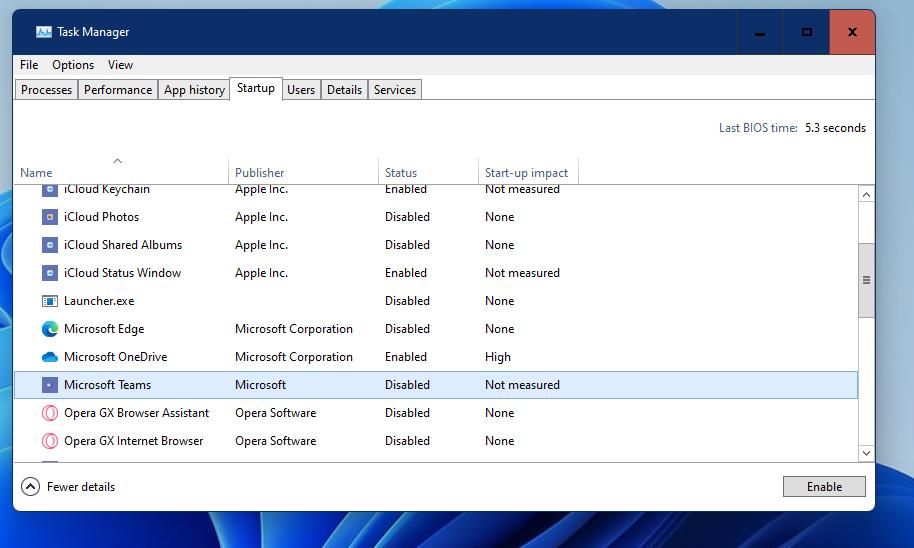Select the Launcher.exe entry name
Viewport: 914px width, 548px height.
click(x=99, y=301)
